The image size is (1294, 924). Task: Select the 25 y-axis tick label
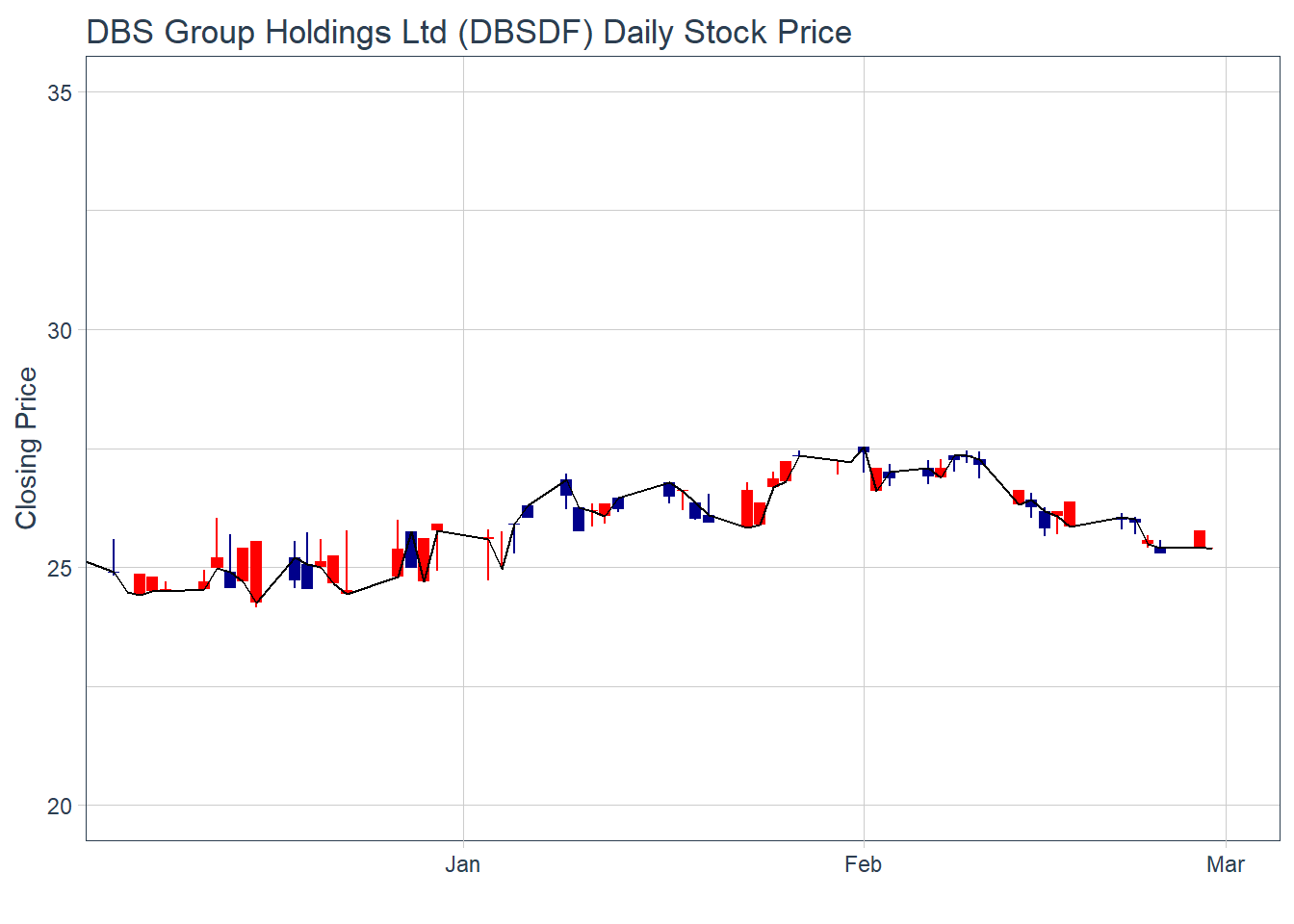[60, 568]
